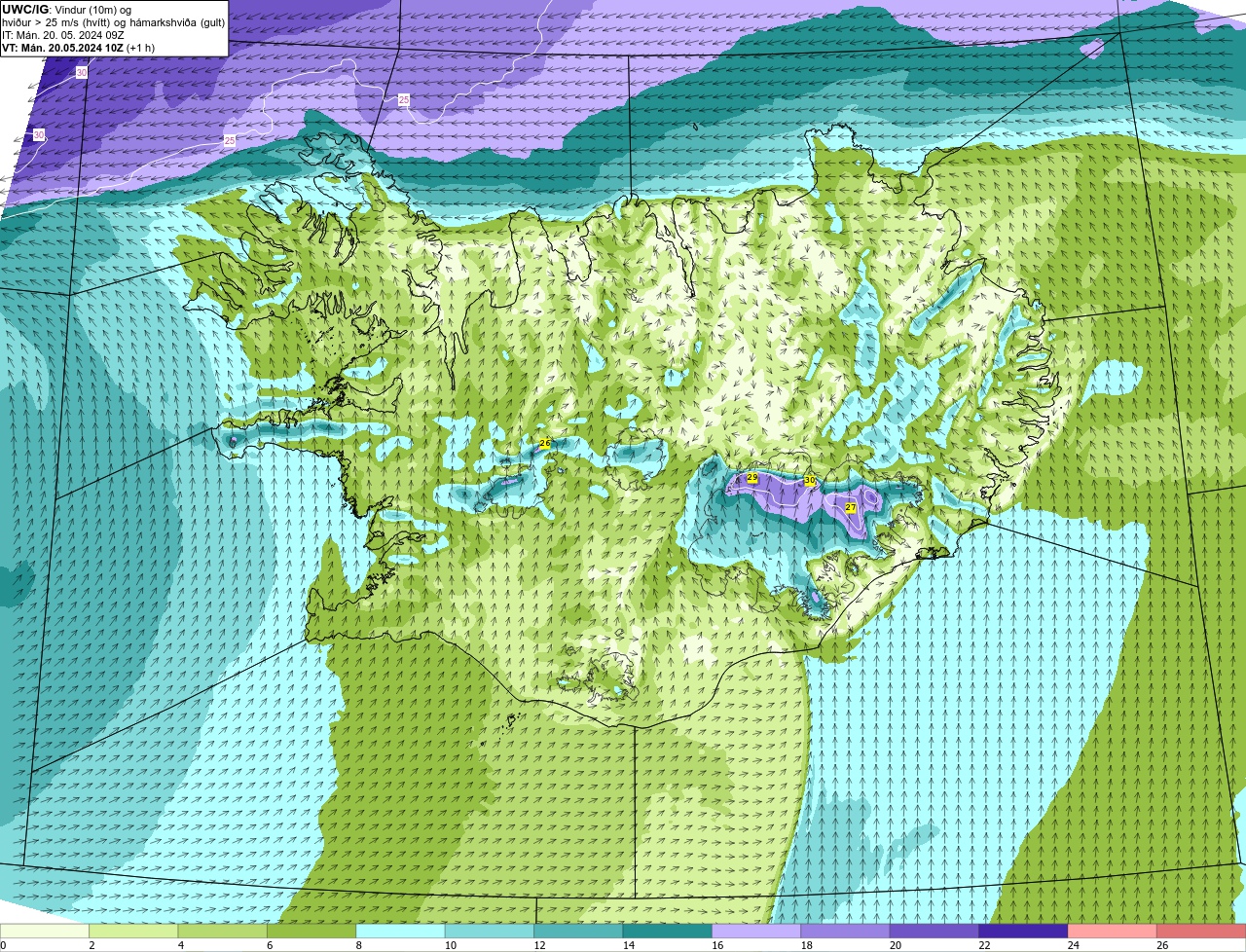Click the salmon legend swatch above 26 m/s

pos(1201,931)
